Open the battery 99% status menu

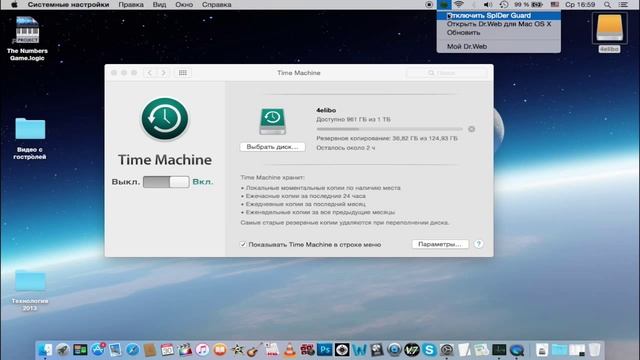(528, 4)
